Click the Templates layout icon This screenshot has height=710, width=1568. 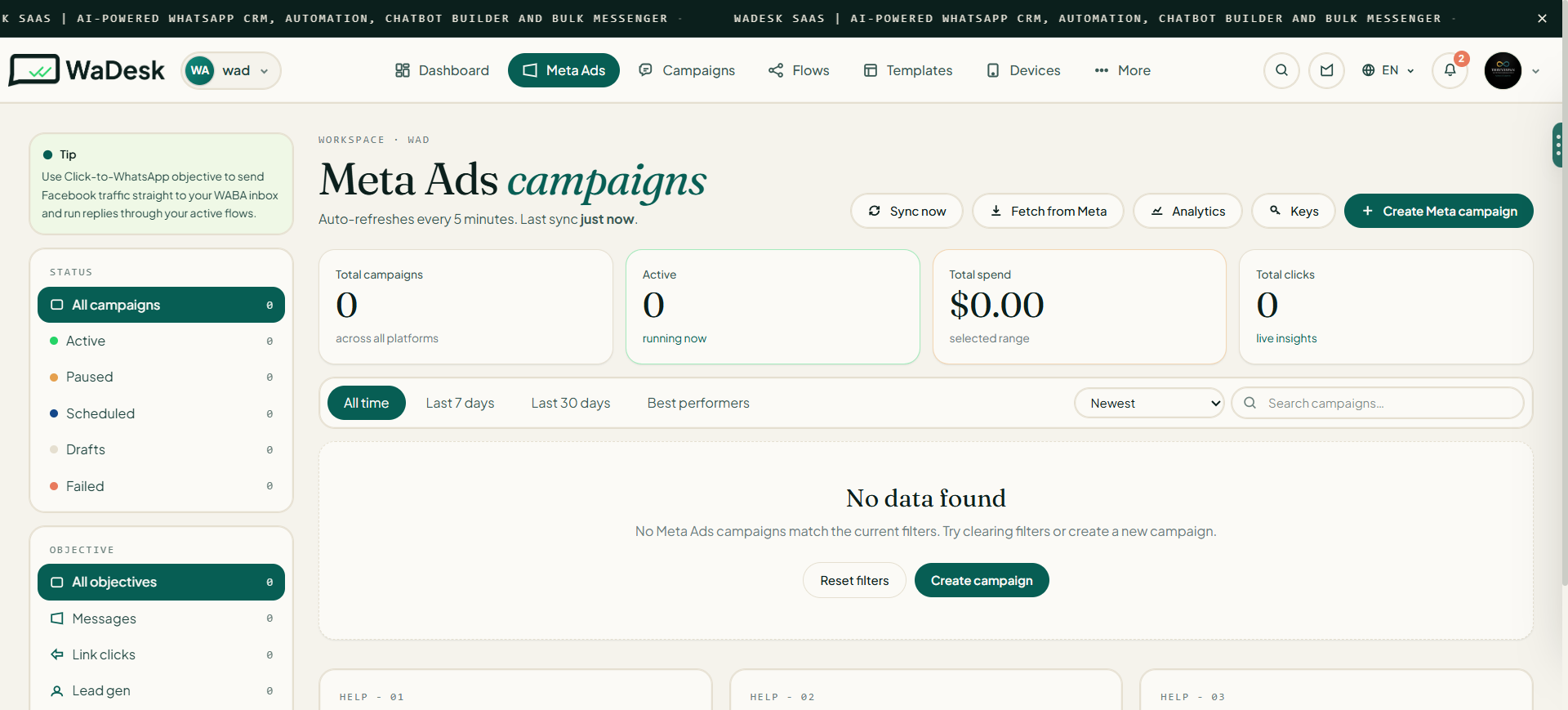tap(871, 70)
